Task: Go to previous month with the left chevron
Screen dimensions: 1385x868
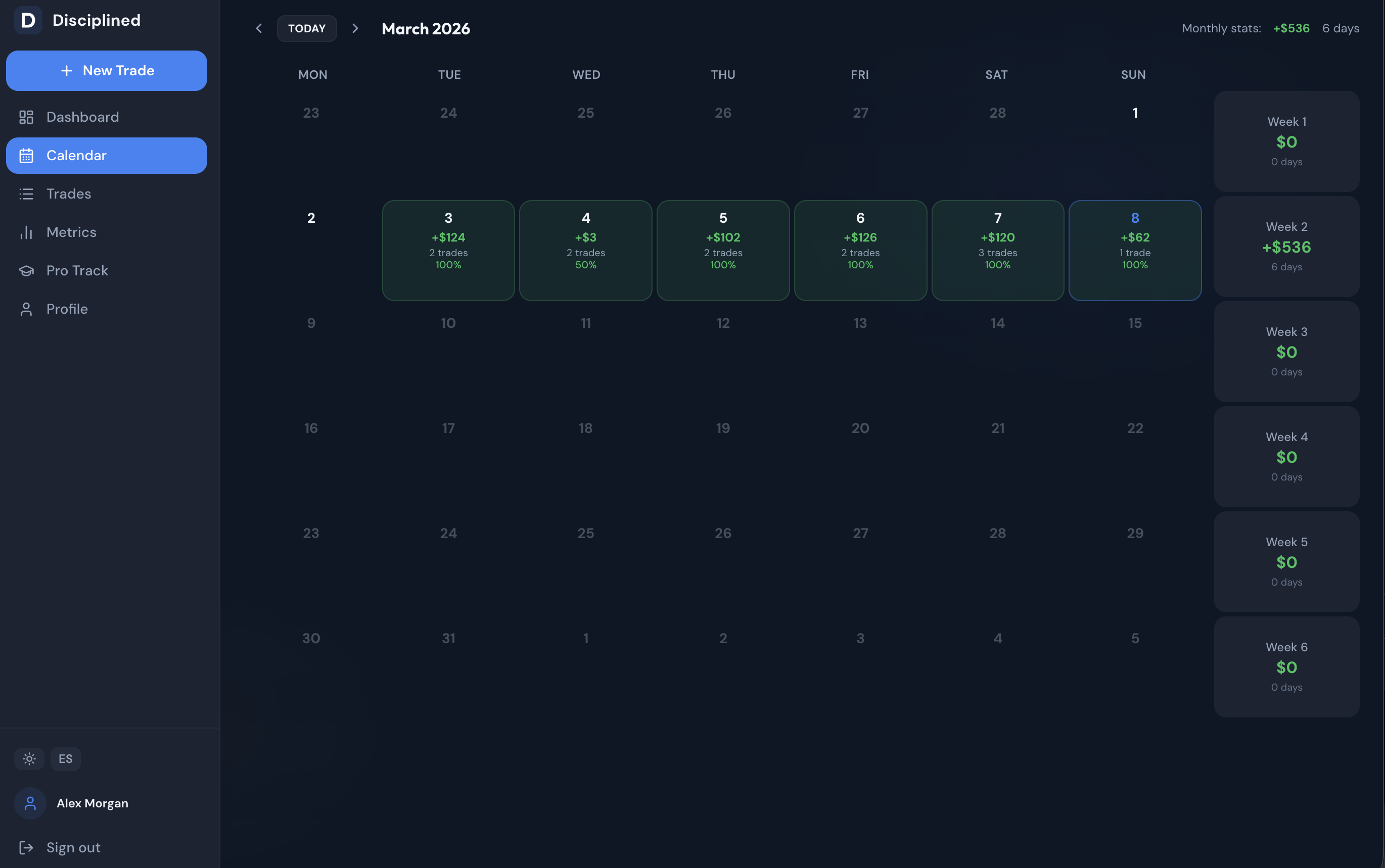Action: coord(259,28)
